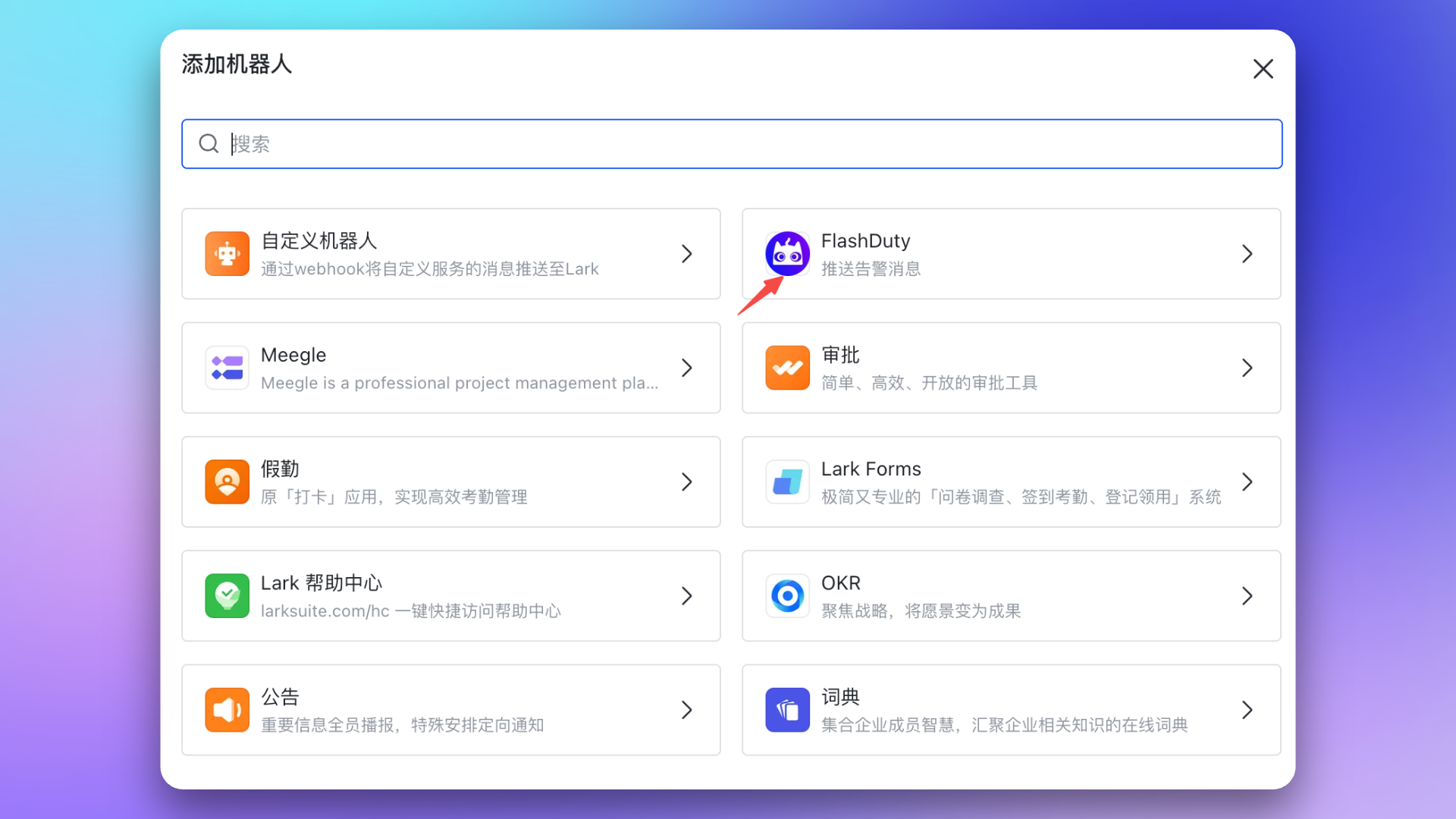Click the 假勤 attendance icon
1456x819 pixels.
pos(227,482)
